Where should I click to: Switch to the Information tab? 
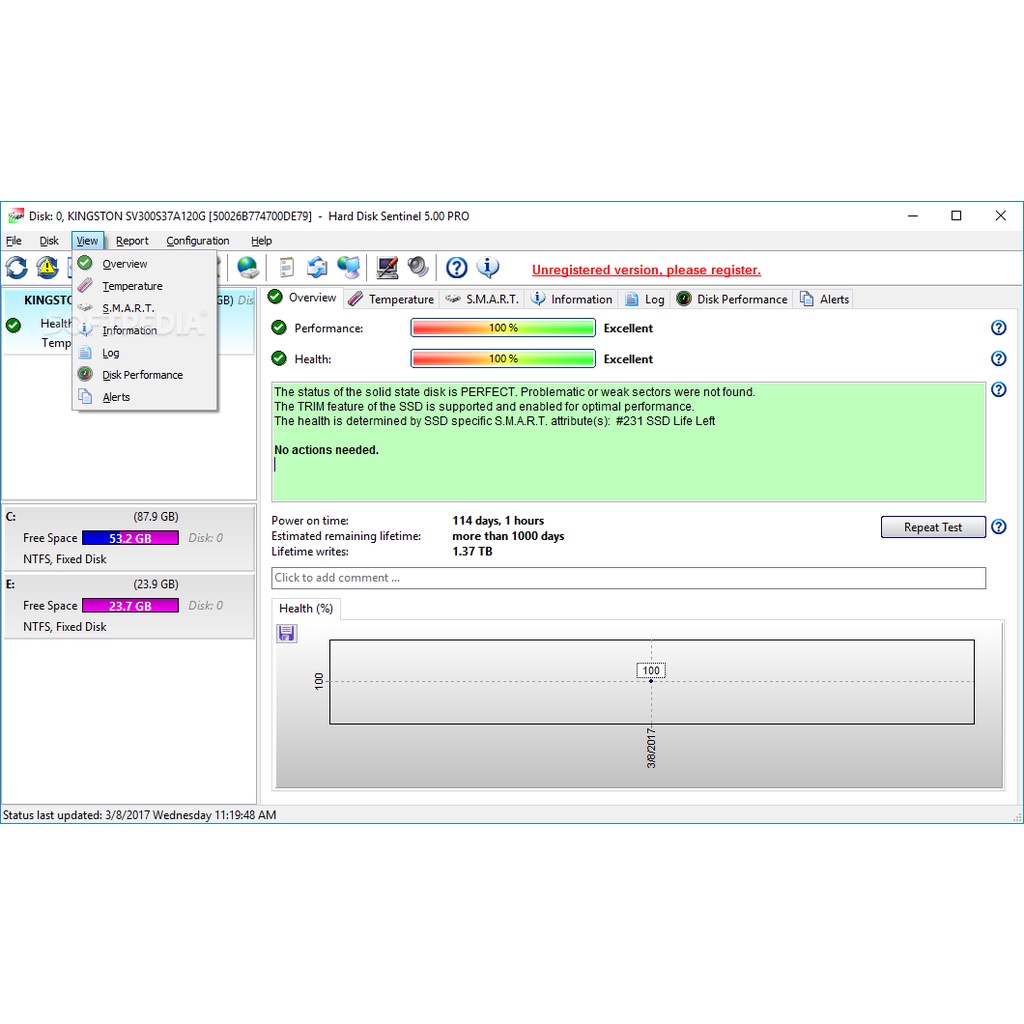571,299
